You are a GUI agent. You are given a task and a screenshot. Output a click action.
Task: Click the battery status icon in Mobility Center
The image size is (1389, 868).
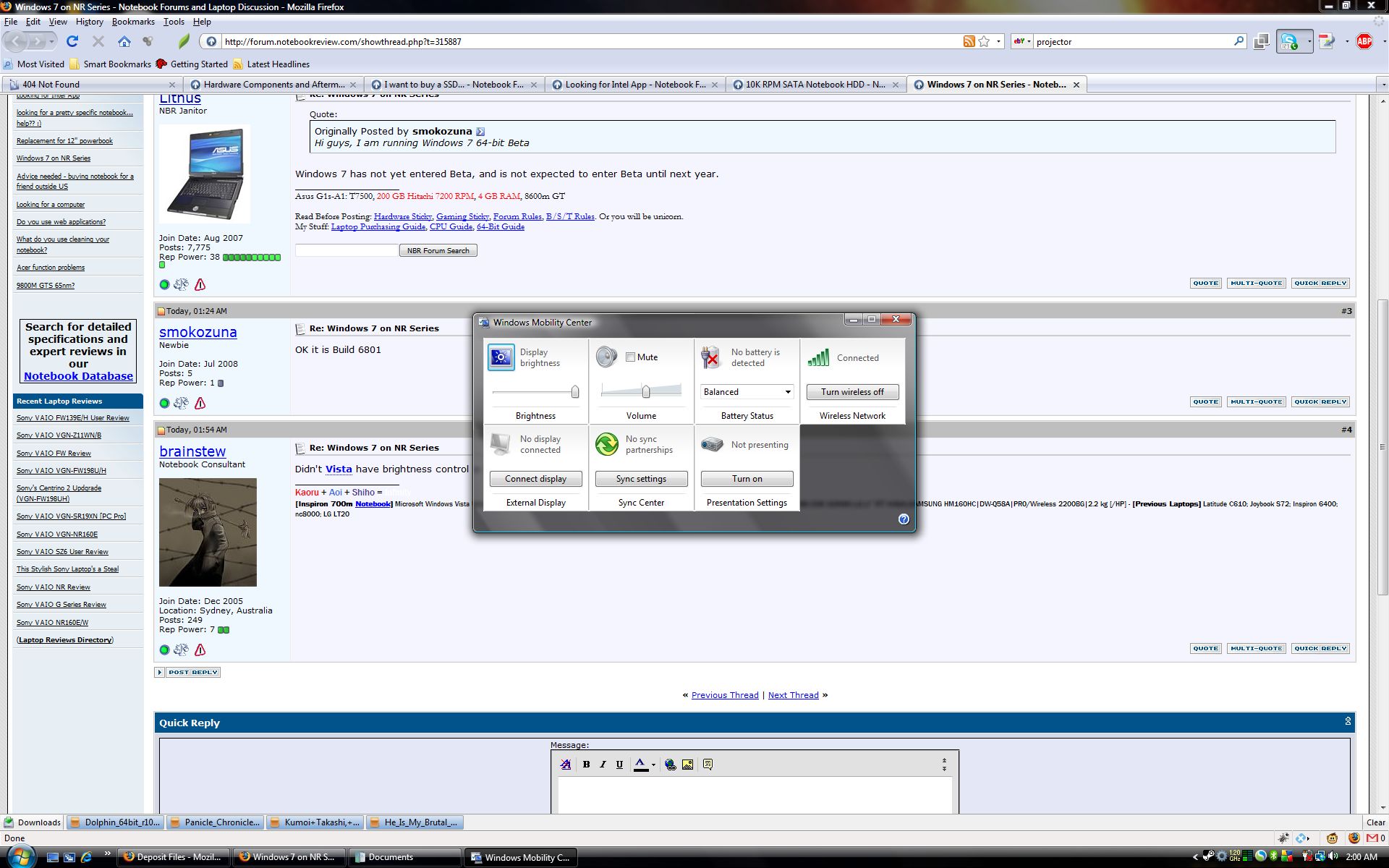(711, 357)
